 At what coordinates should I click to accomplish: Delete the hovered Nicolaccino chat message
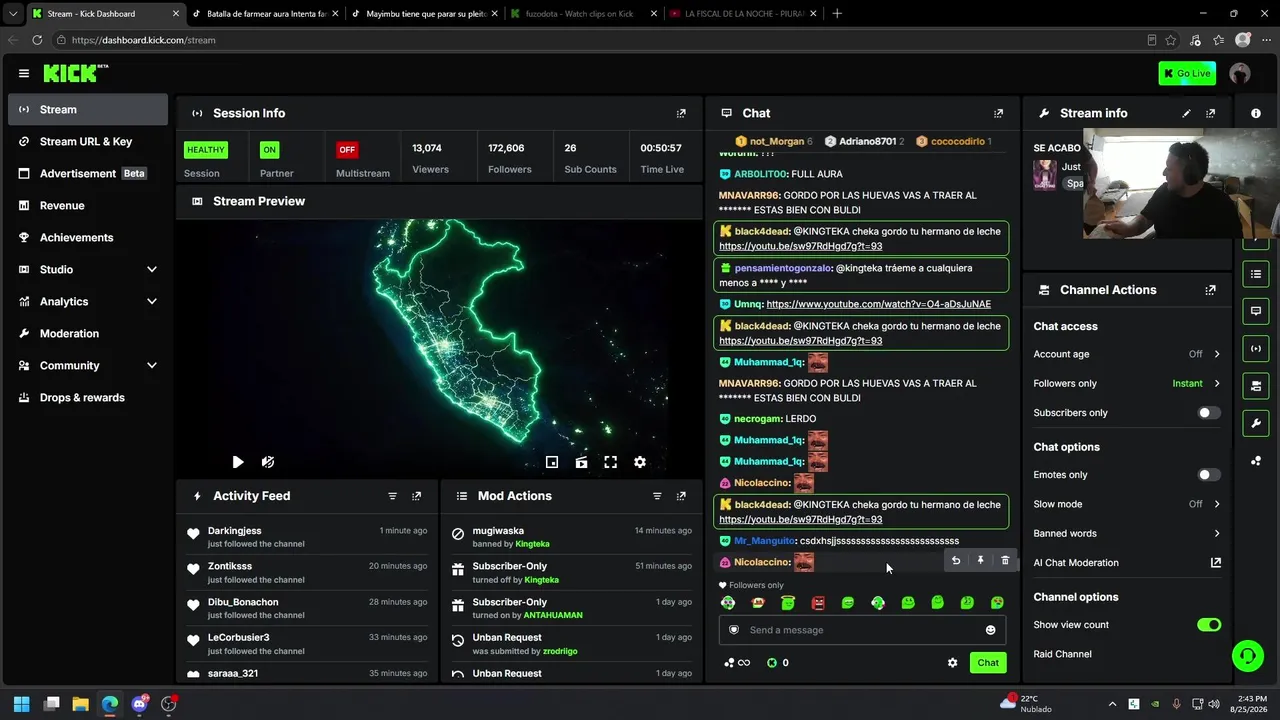1005,561
